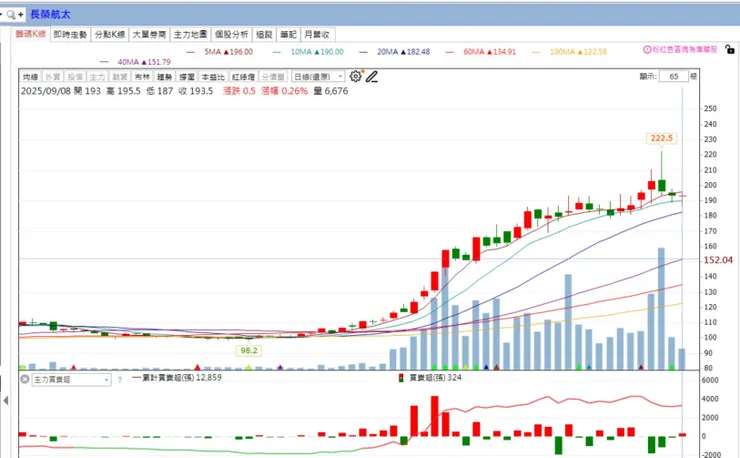The height and width of the screenshot is (458, 740).
Task: Click 20MA 182.48 legend entry
Action: click(395, 52)
